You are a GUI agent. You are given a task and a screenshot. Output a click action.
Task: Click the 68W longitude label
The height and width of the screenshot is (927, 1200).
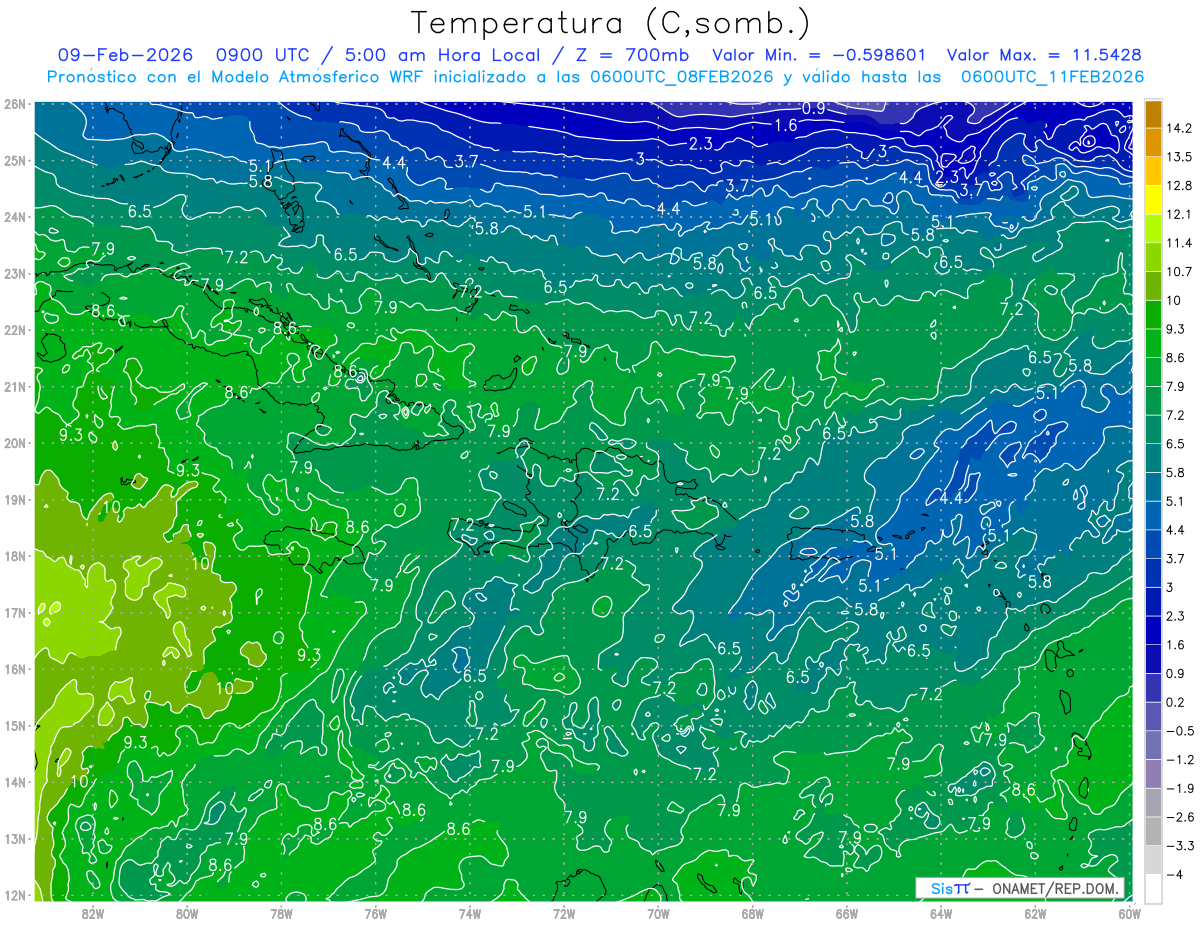coord(753,913)
